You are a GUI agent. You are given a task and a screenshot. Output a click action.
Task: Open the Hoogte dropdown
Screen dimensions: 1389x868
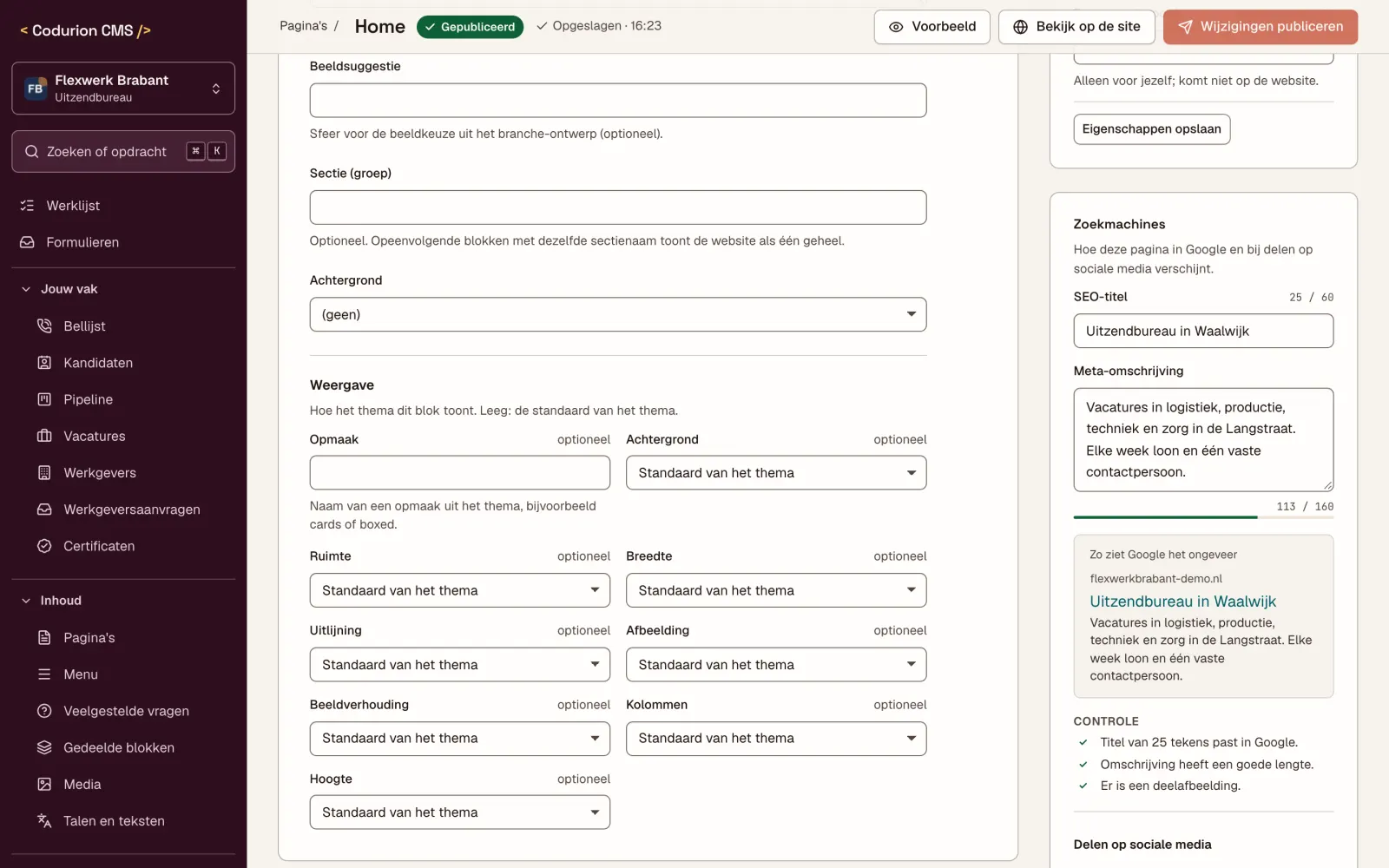(460, 812)
